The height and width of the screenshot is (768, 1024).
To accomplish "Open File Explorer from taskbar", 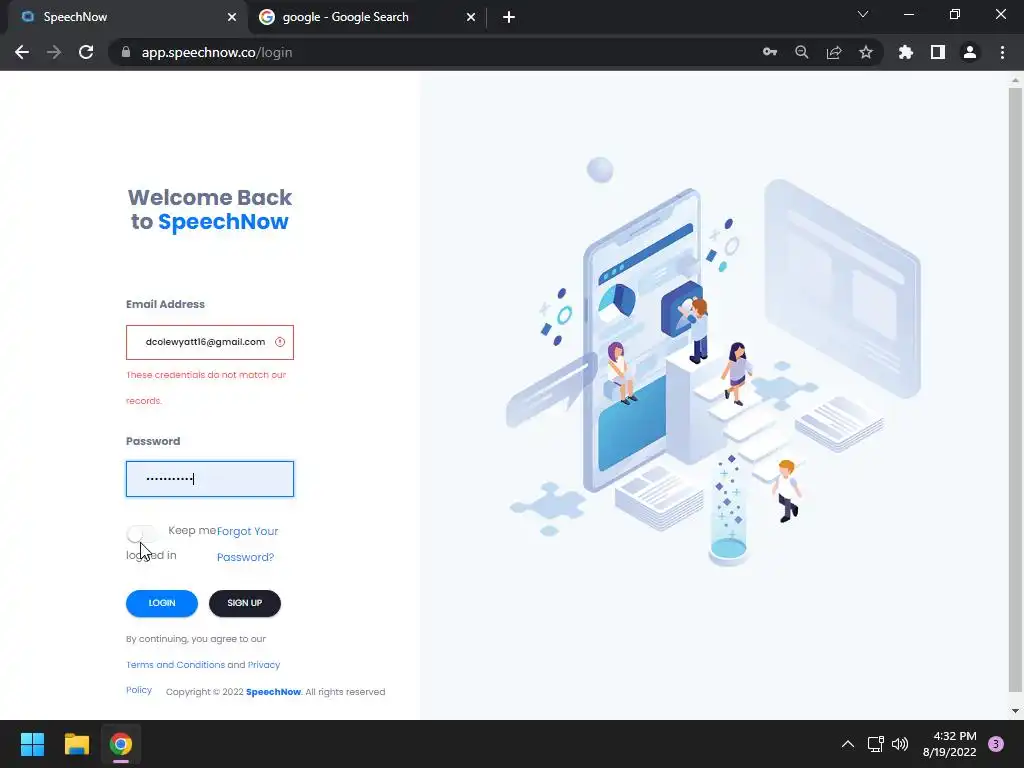I will (76, 744).
